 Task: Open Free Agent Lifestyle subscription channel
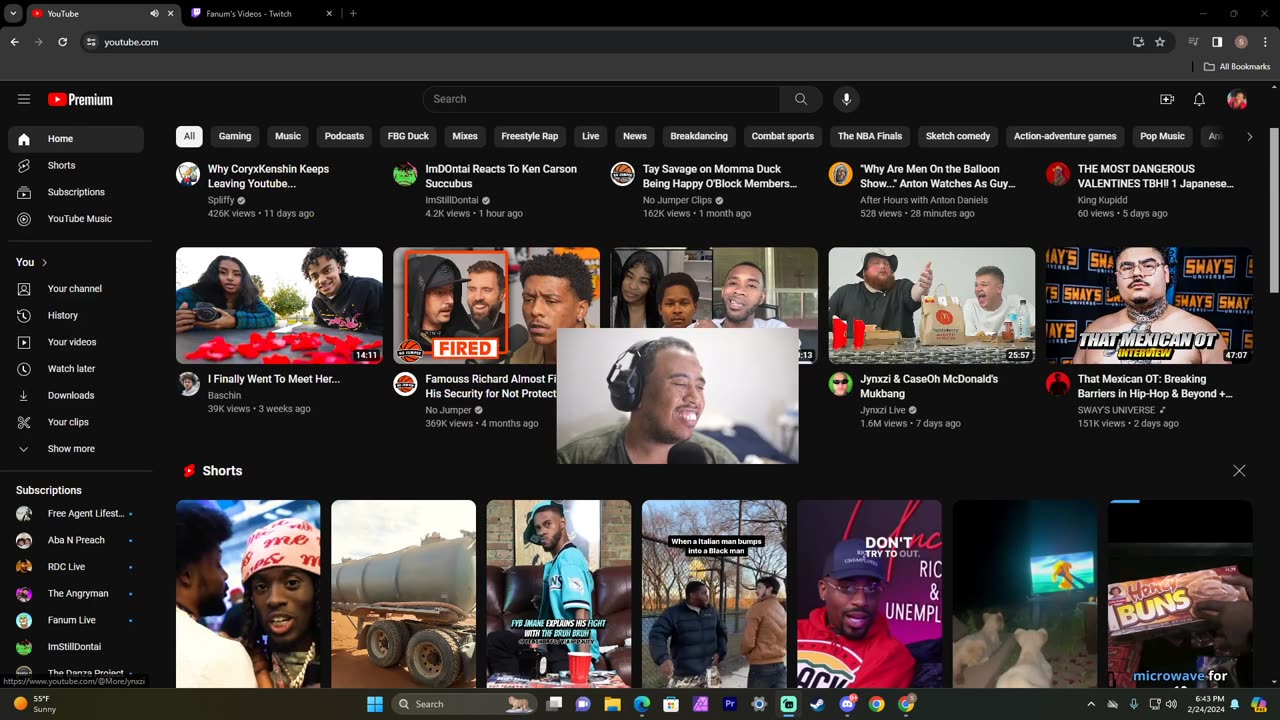76,513
